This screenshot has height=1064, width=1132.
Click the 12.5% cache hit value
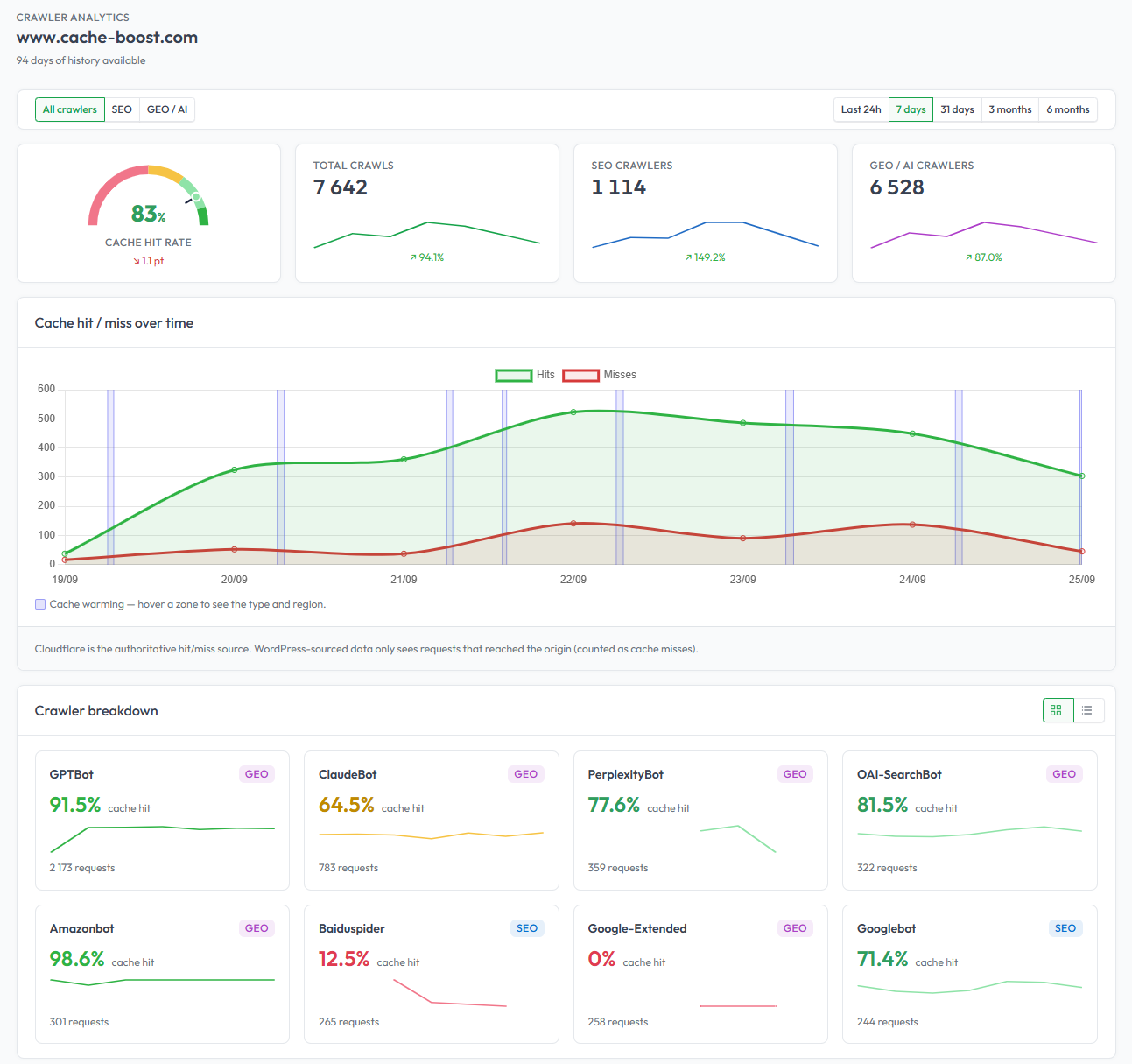(x=344, y=959)
